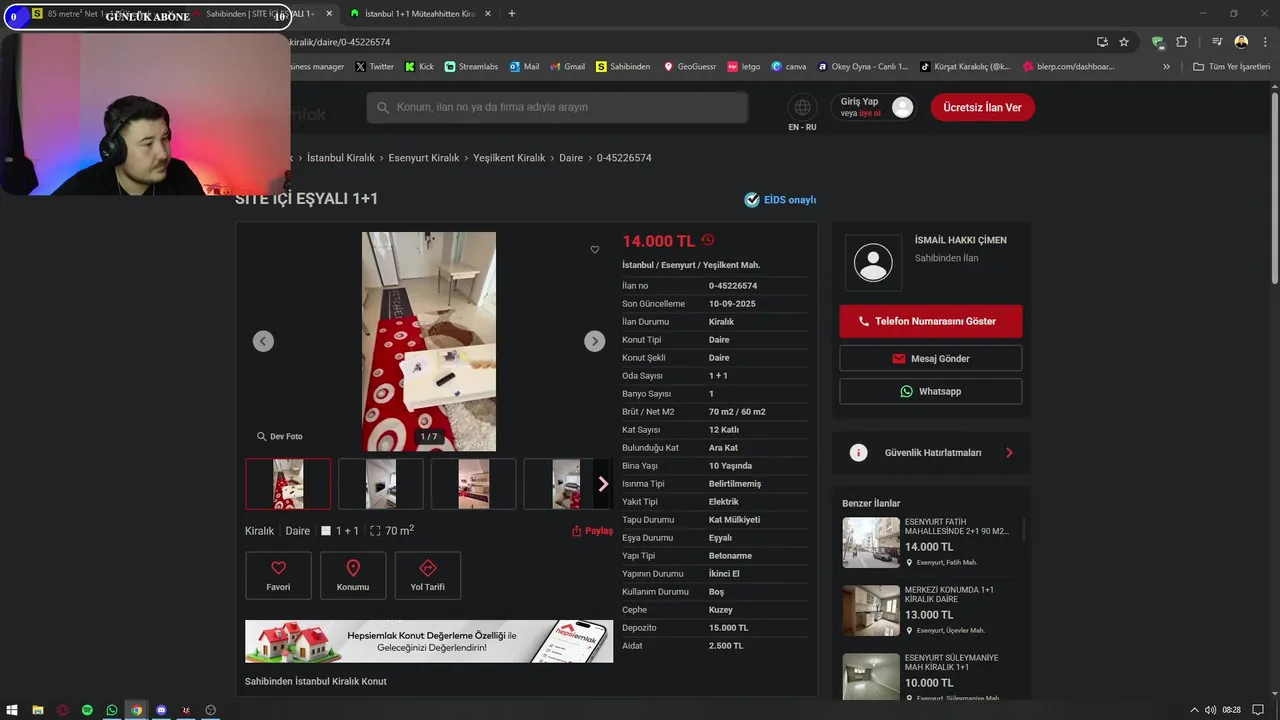Click the price history clock icon
Screen dimensions: 1280x720
(708, 240)
